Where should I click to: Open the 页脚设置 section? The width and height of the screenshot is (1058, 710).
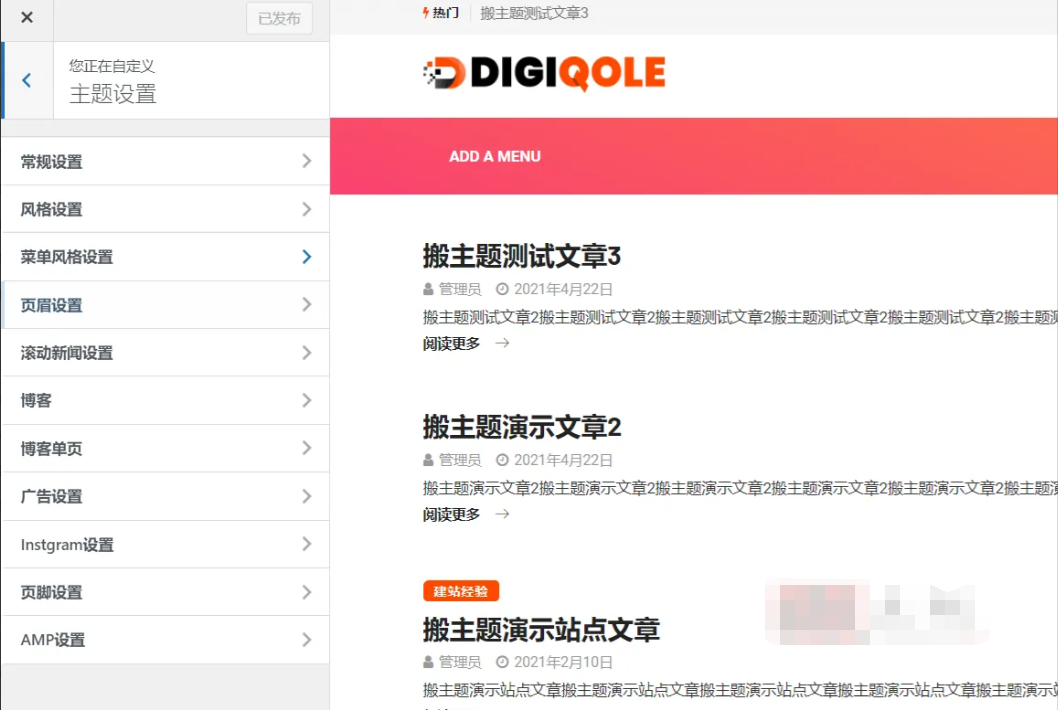tap(165, 592)
